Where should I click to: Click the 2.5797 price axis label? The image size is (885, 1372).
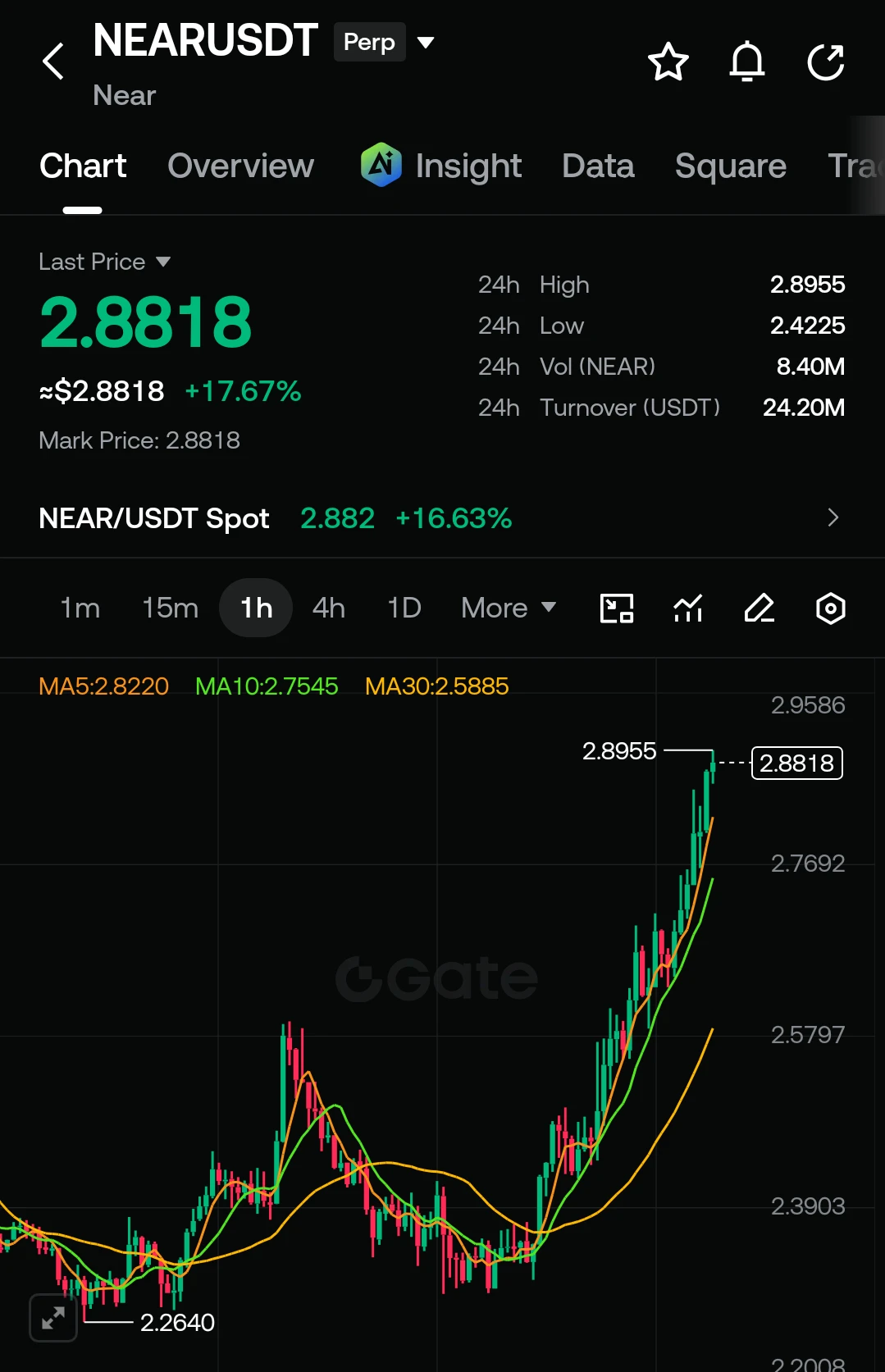[808, 1034]
